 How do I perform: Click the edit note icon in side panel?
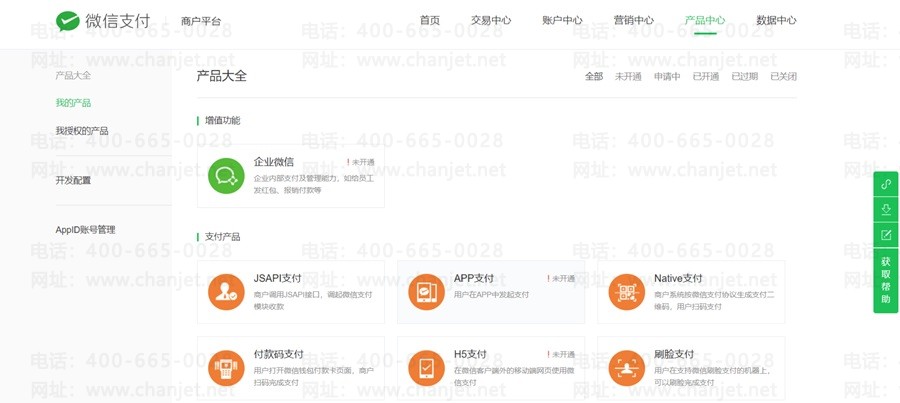pyautogui.click(x=886, y=234)
